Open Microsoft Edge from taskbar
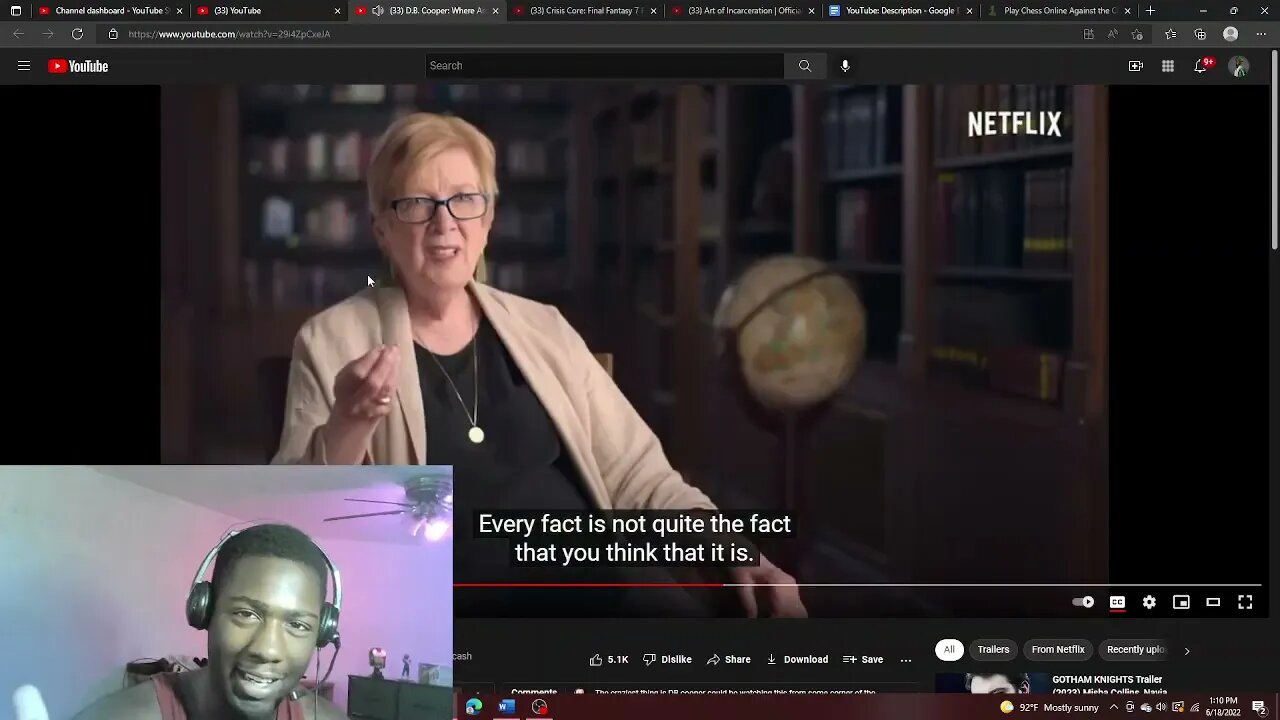This screenshot has width=1280, height=720. pyautogui.click(x=473, y=707)
